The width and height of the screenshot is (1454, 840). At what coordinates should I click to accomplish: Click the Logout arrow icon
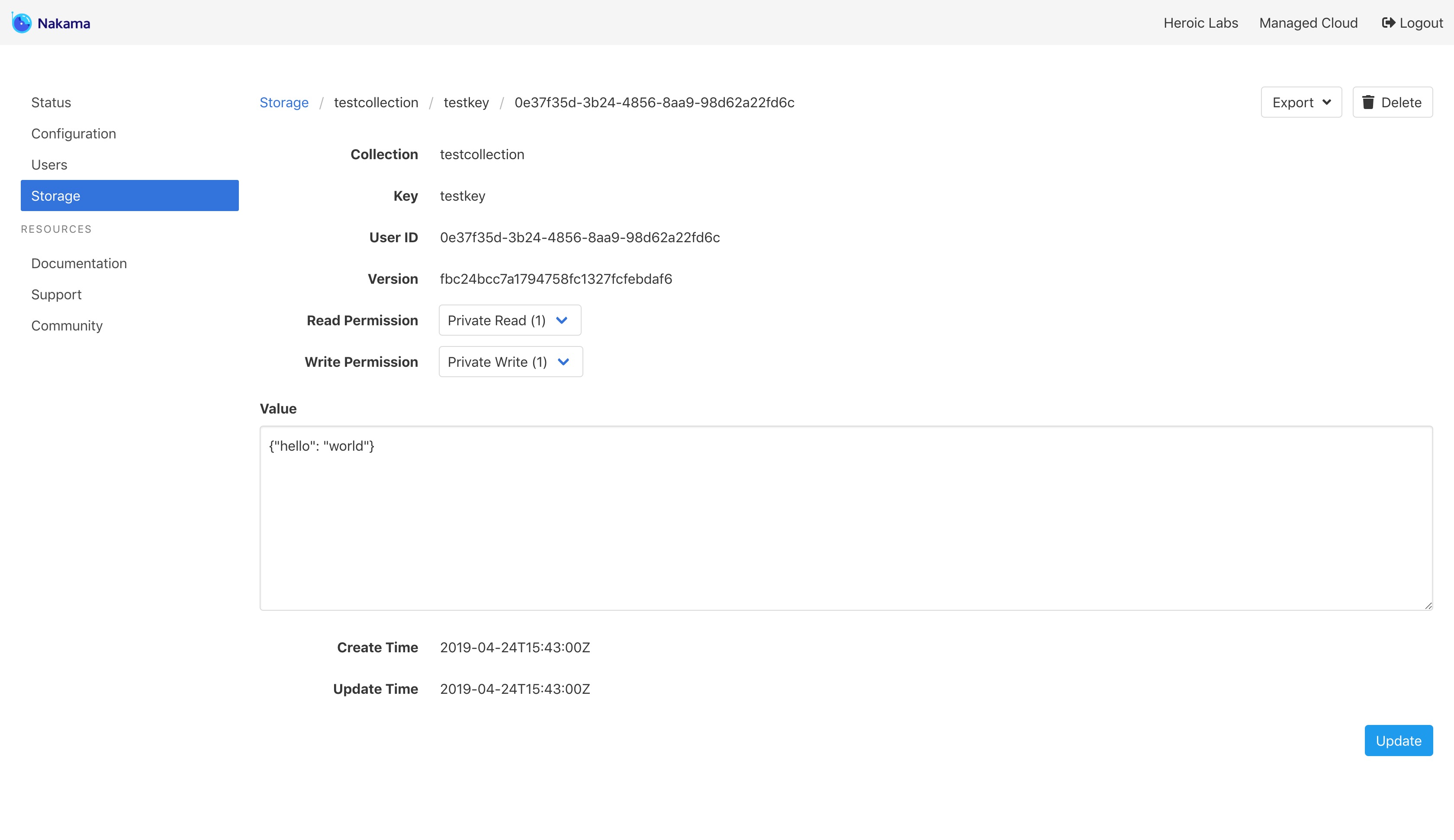click(1388, 23)
